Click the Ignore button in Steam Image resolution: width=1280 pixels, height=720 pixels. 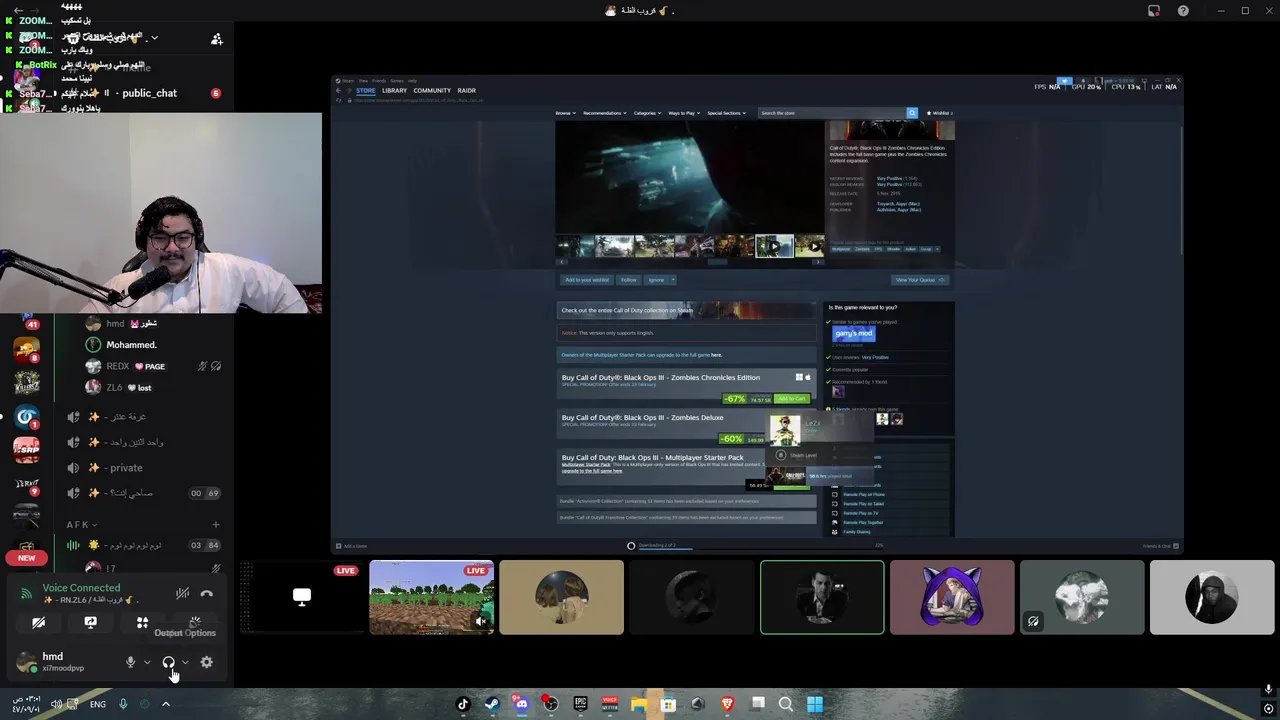click(656, 280)
